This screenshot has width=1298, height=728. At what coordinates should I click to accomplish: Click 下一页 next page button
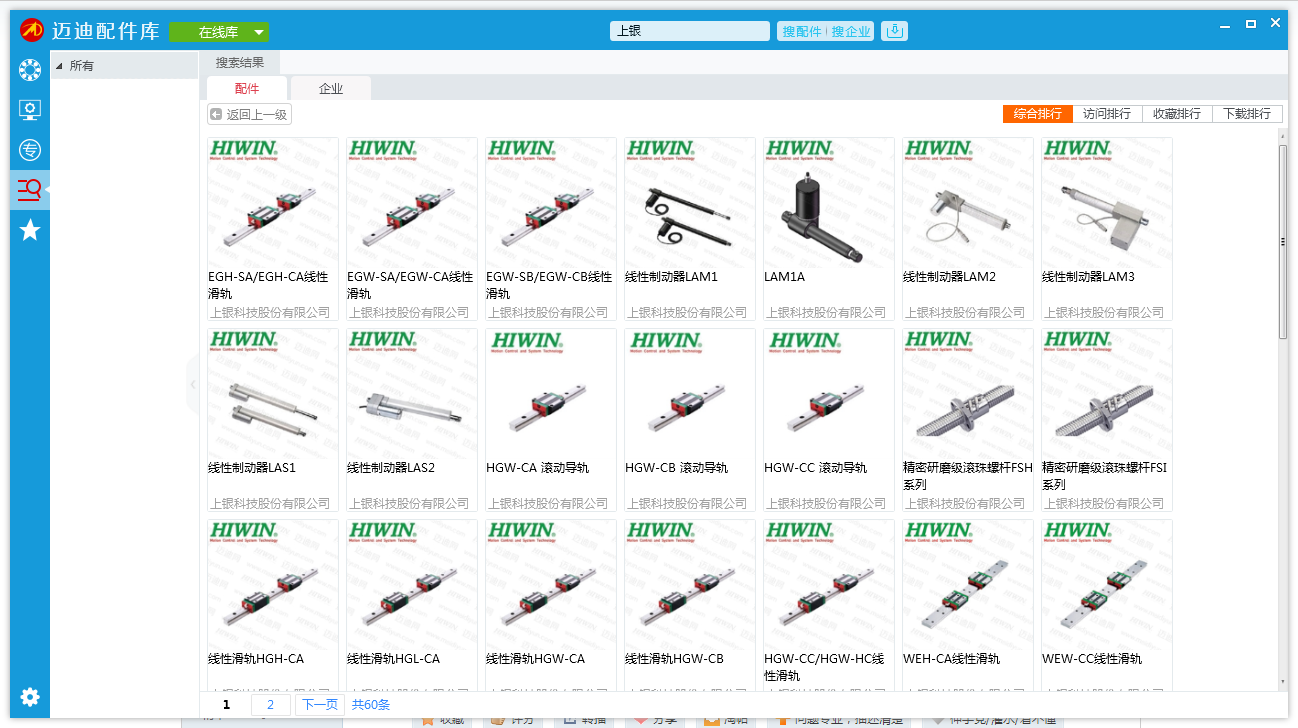point(320,705)
